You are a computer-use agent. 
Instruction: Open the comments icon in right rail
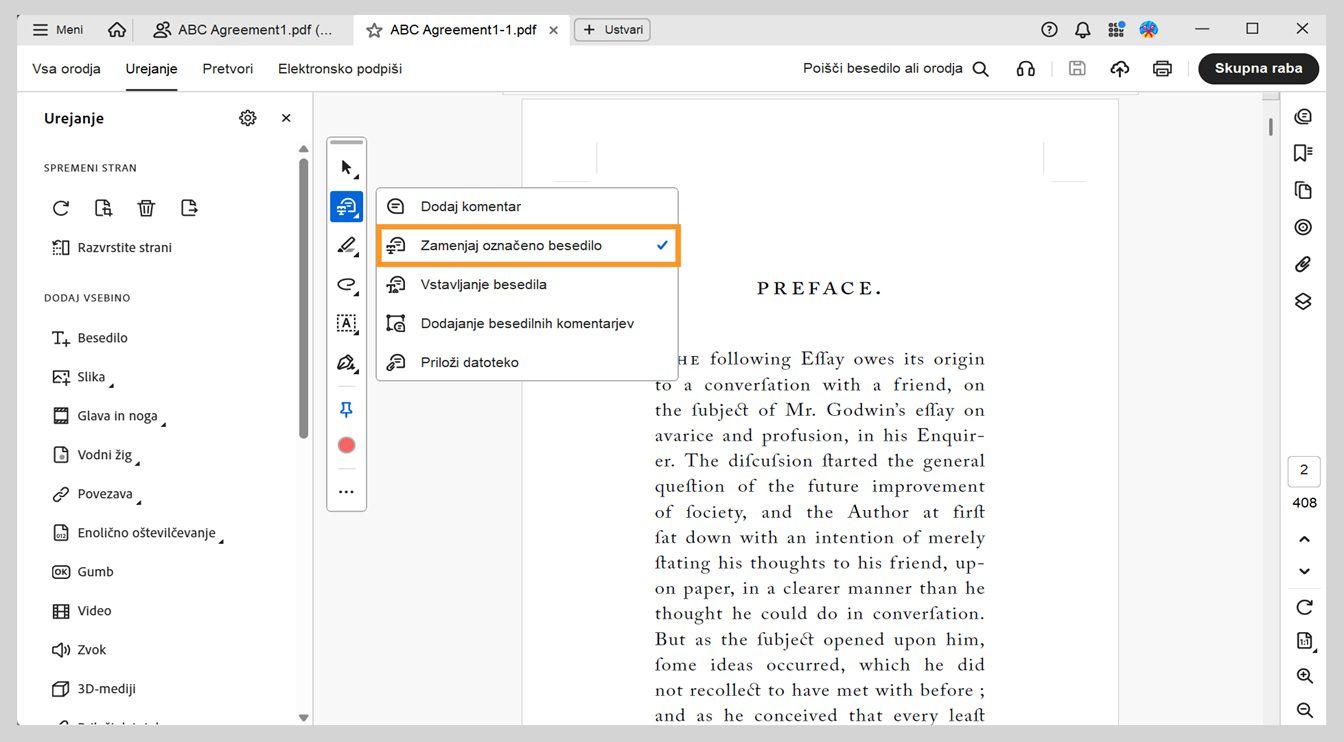coord(1303,117)
